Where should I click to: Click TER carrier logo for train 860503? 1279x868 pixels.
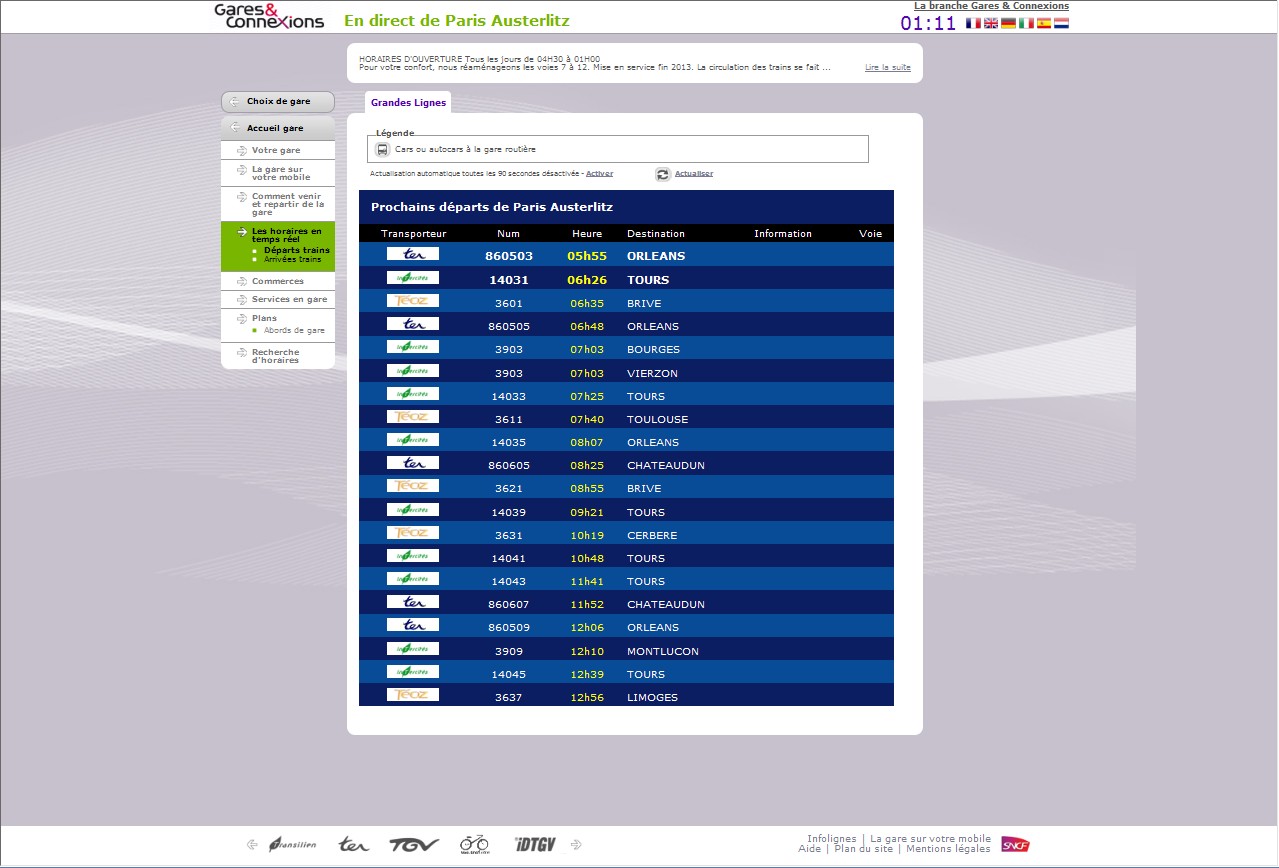413,254
